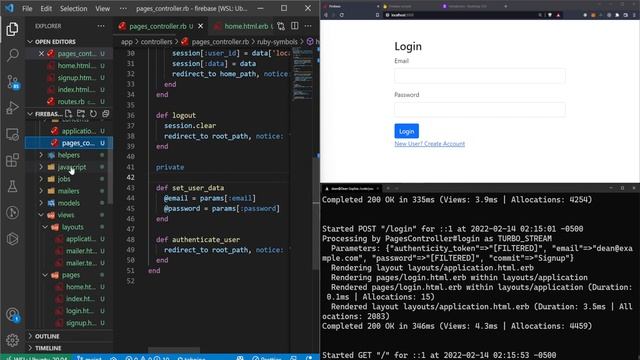This screenshot has height=360, width=640.
Task: Close pages_cont... in Open Editors list
Action: click(x=41, y=53)
